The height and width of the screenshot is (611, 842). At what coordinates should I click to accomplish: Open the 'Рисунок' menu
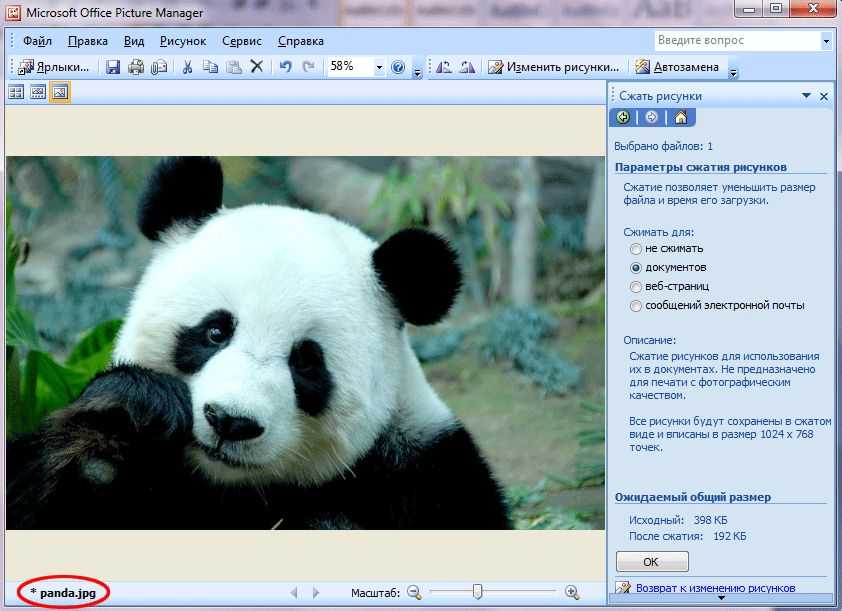183,41
